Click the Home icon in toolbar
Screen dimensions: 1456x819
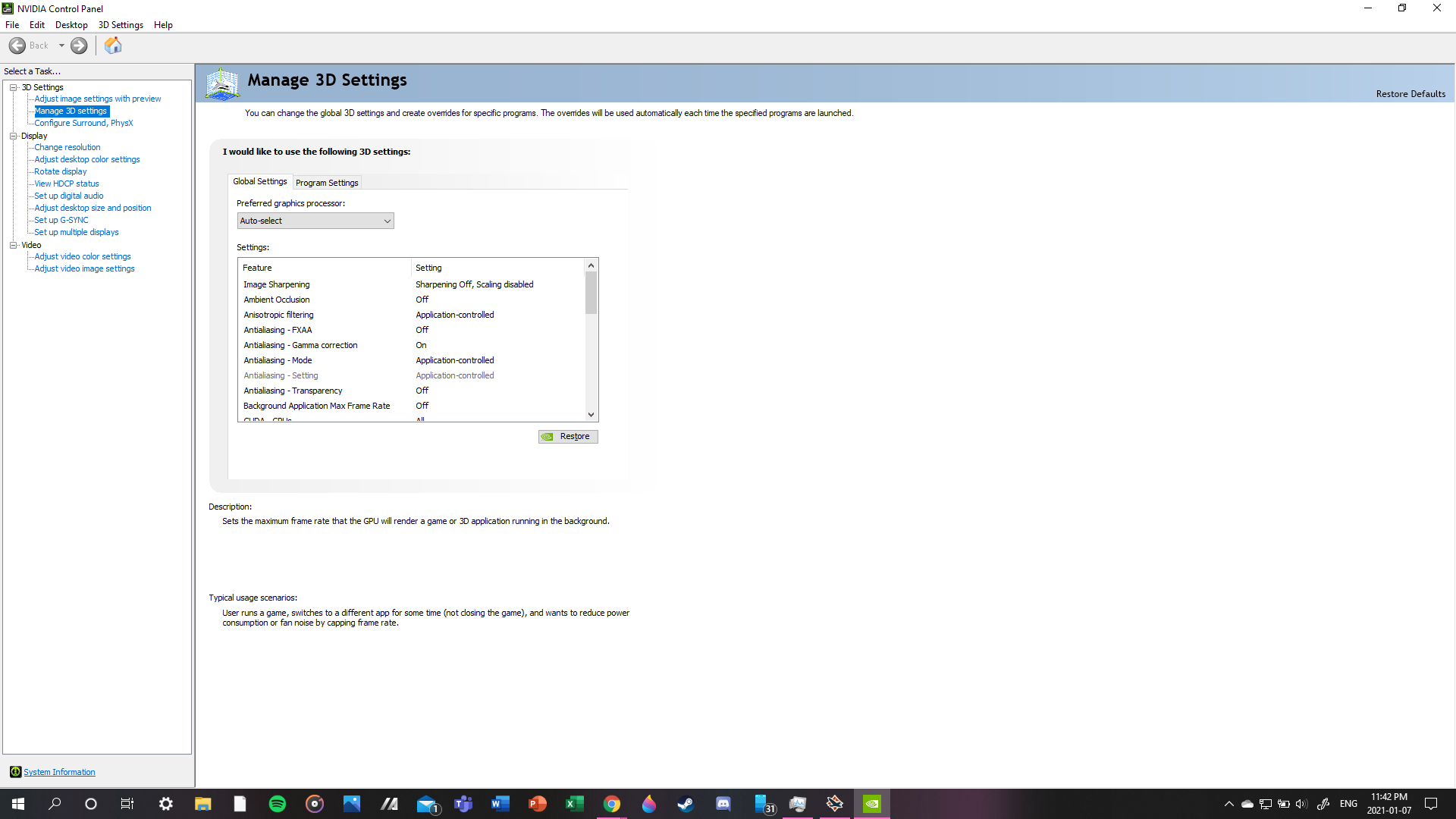pos(113,45)
